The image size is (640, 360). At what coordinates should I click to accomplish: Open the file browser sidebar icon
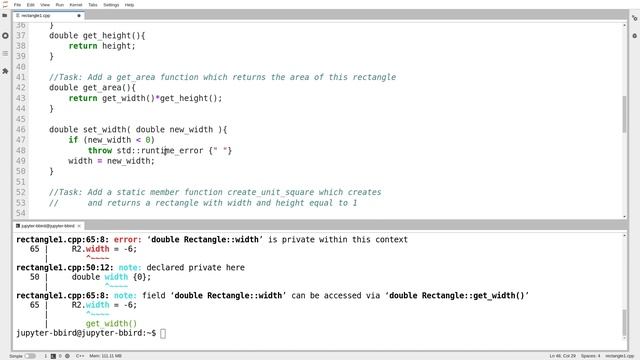(5, 16)
